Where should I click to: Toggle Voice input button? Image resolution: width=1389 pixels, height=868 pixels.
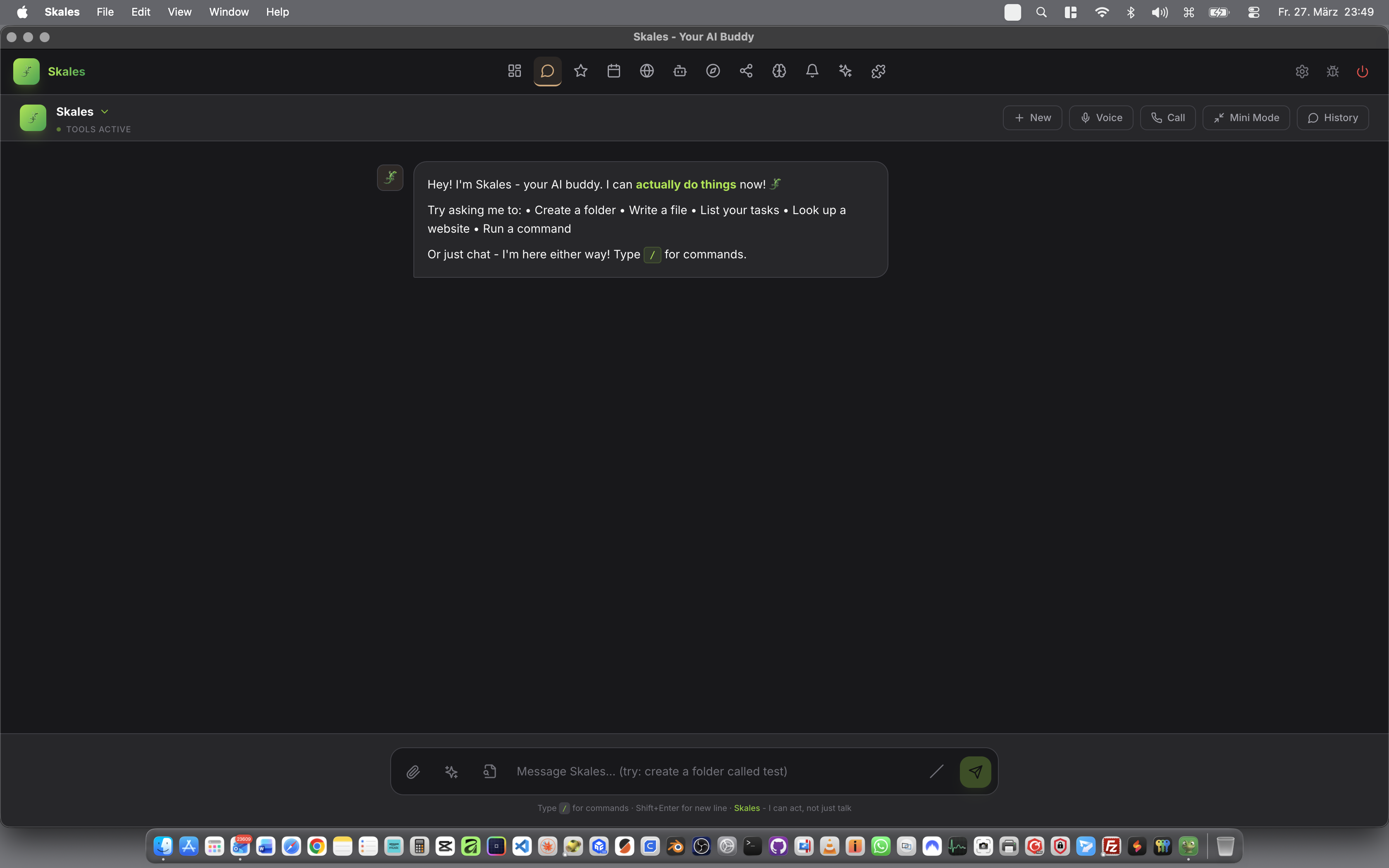(x=1100, y=118)
